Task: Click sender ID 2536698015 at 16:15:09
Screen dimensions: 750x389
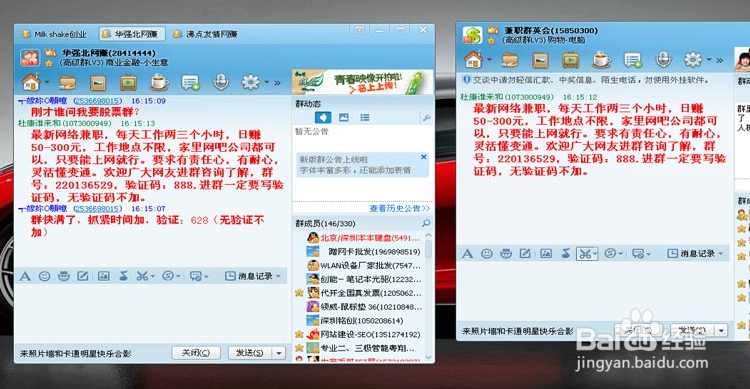Action: click(x=98, y=101)
